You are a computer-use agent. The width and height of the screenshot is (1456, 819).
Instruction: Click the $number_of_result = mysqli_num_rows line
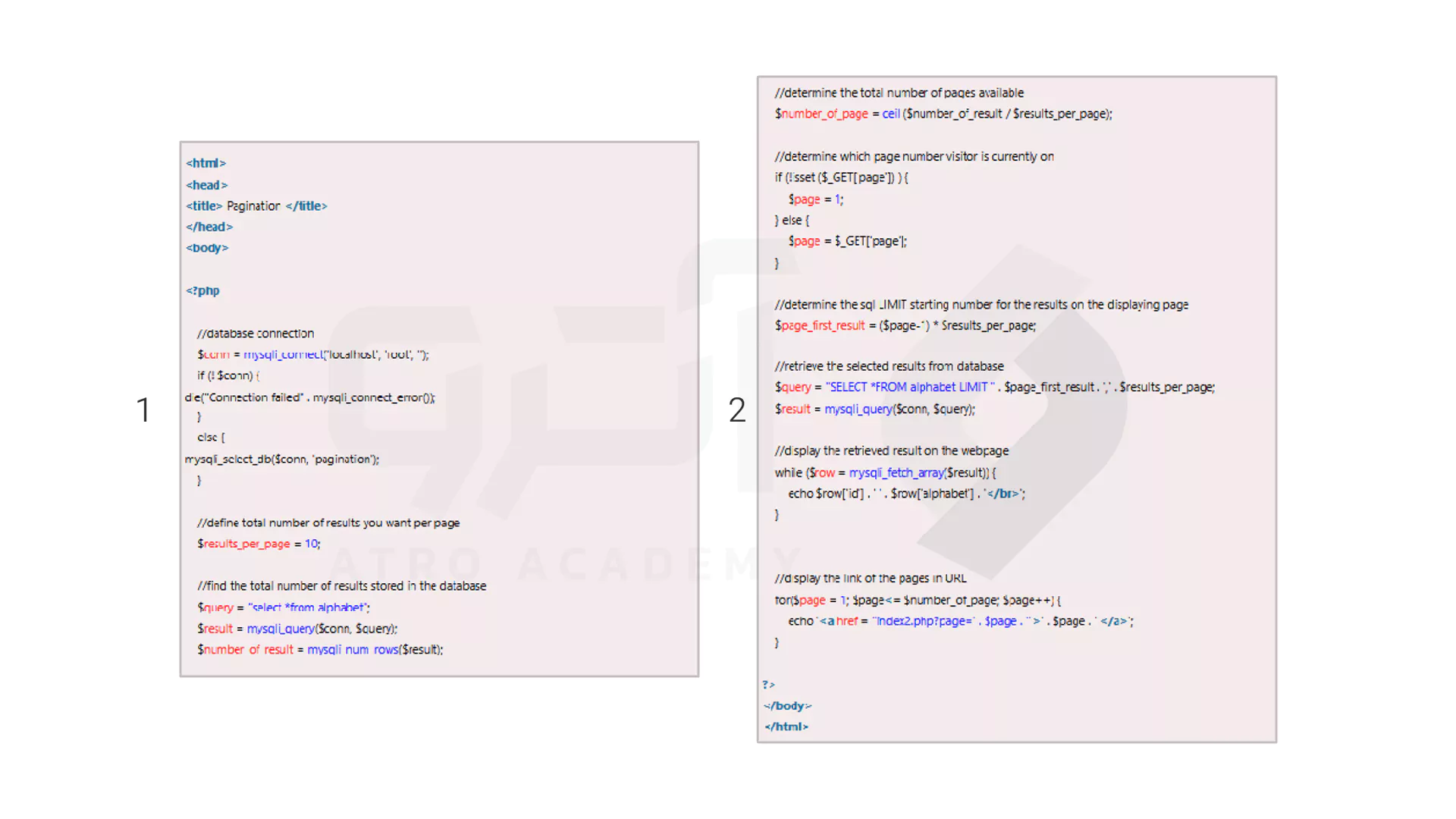pyautogui.click(x=320, y=650)
